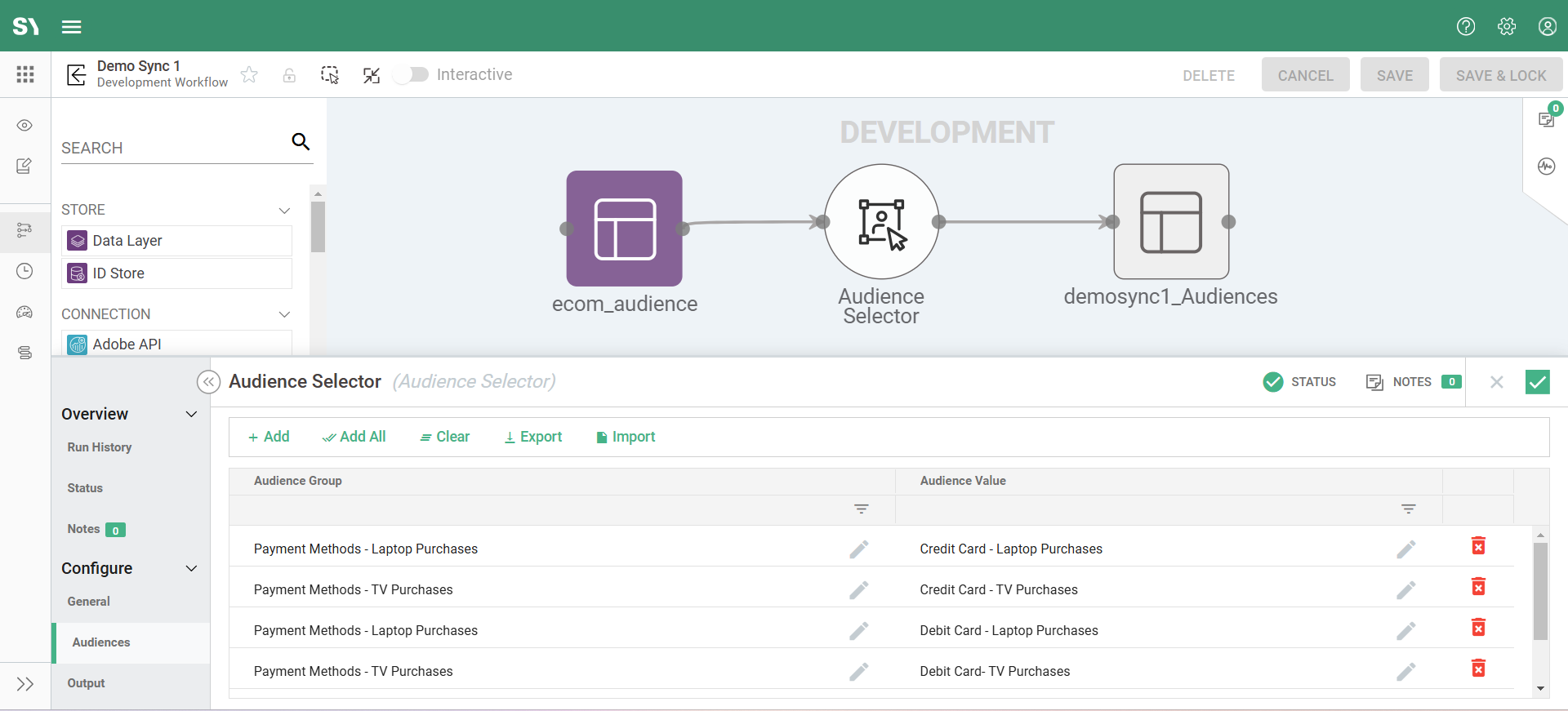This screenshot has height=711, width=1568.
Task: Click the demosync1_Audiences output node
Action: coord(1171,222)
